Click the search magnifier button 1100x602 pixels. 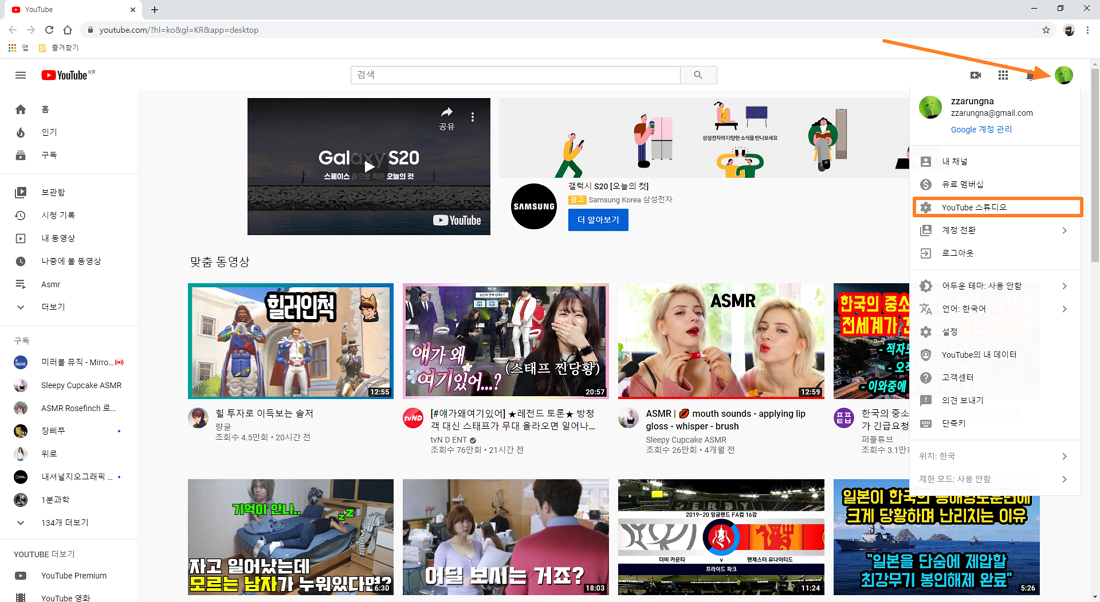click(698, 75)
